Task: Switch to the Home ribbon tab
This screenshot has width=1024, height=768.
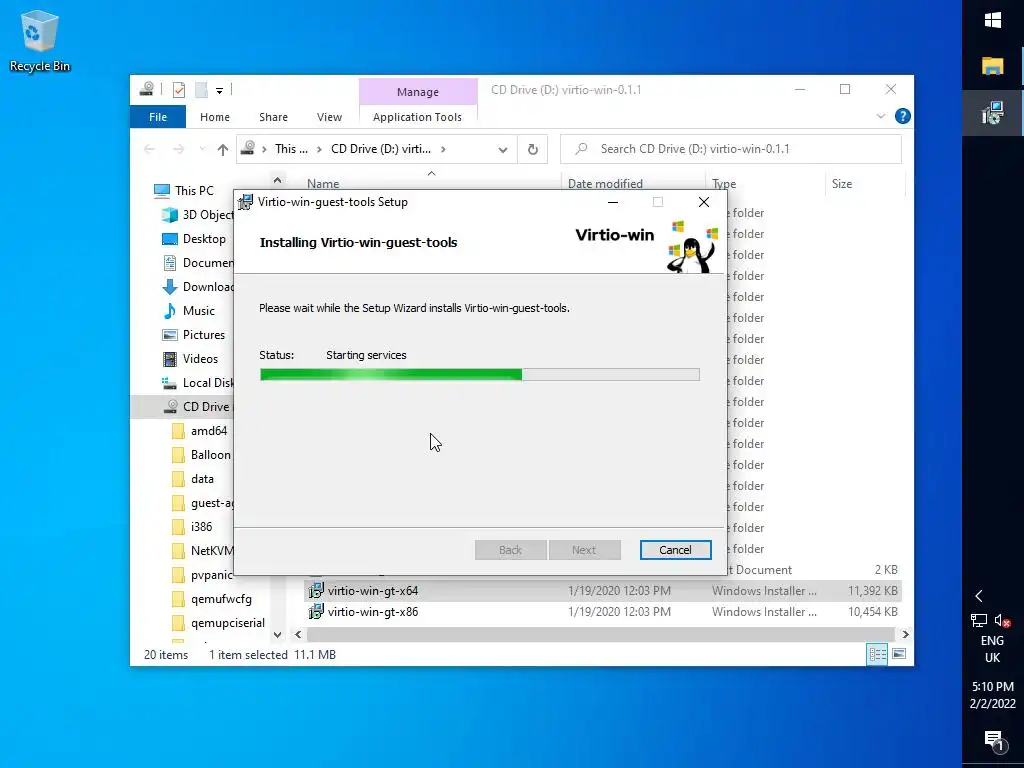Action: (x=215, y=117)
